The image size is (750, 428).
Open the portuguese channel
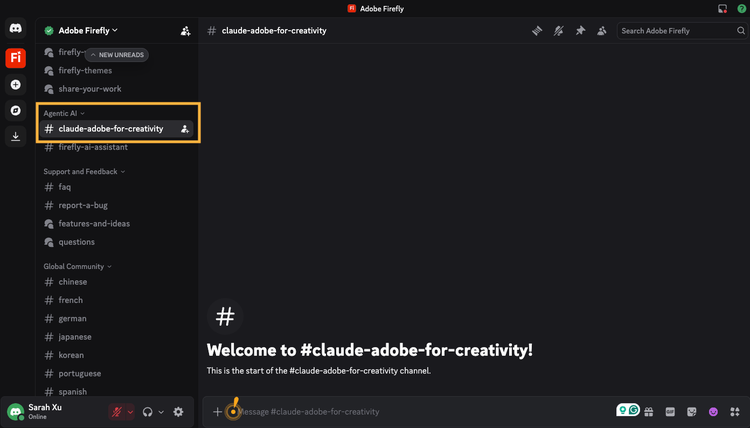[117, 373]
